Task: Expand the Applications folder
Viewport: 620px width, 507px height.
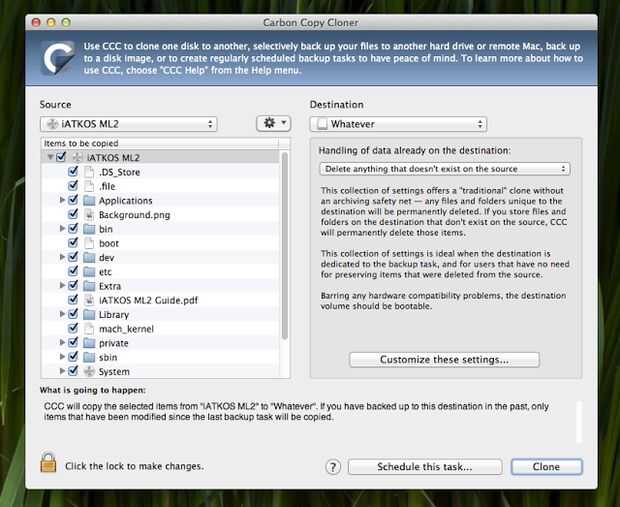Action: 62,200
